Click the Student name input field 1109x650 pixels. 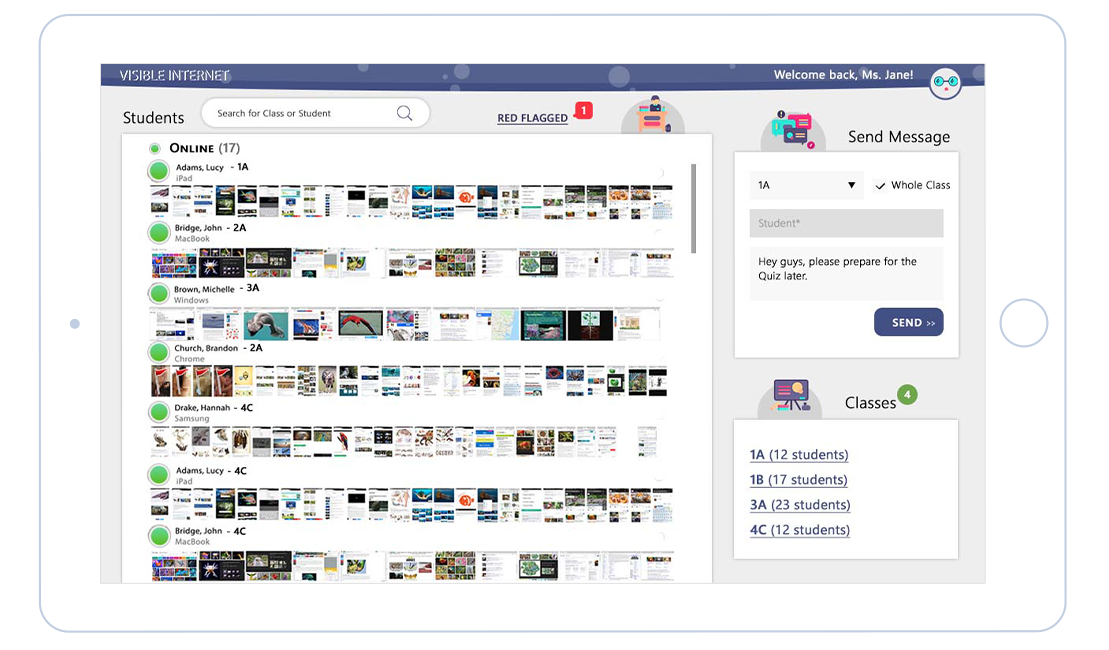846,223
